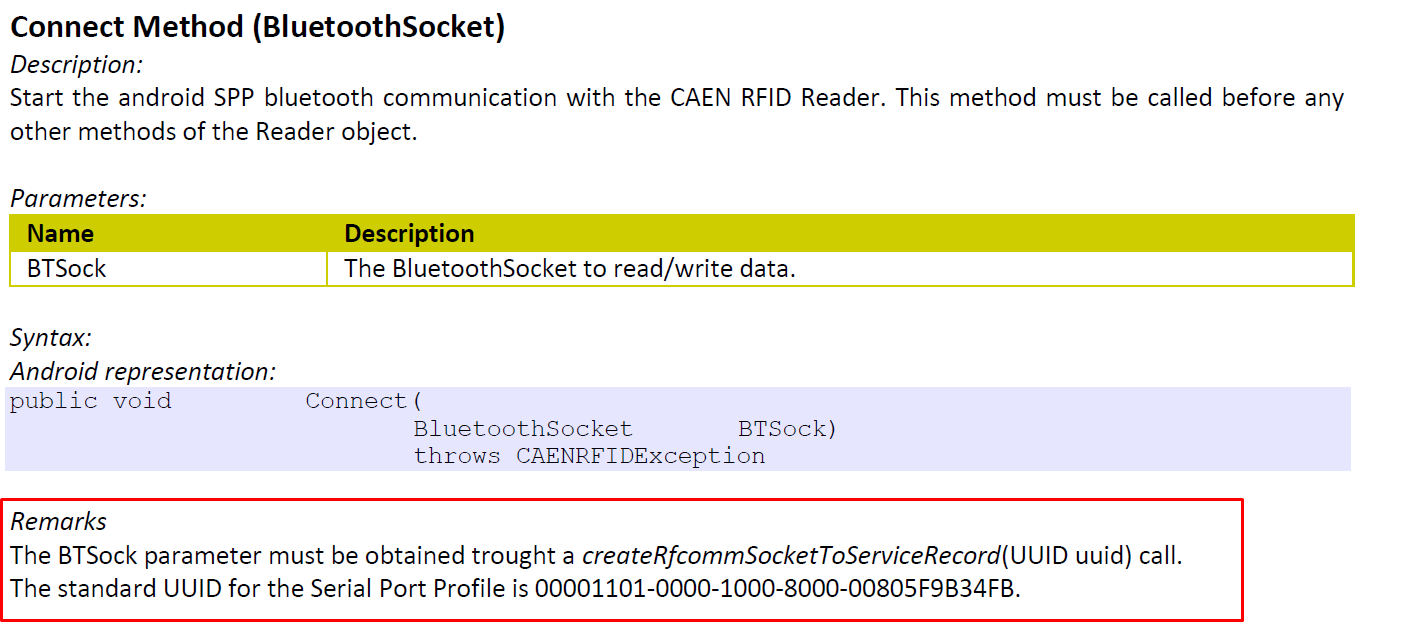Click the BTSock) parameter in code
The image size is (1406, 642).
click(788, 429)
